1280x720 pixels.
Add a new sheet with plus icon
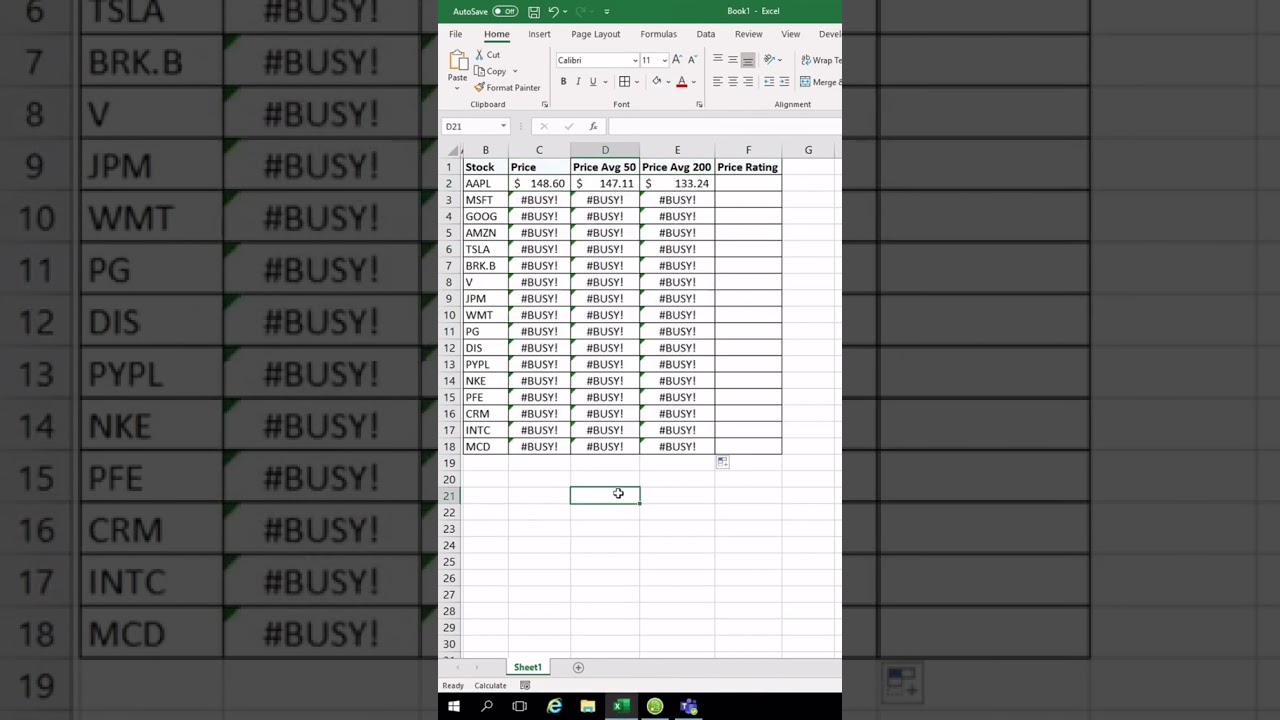pos(578,667)
